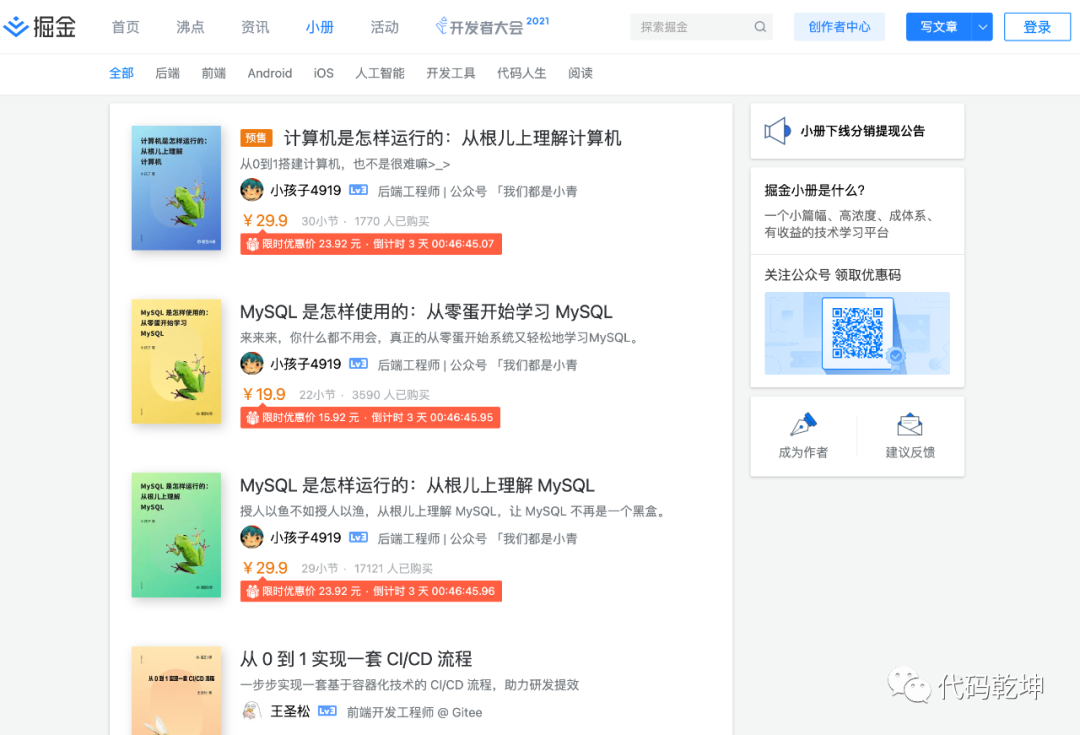The height and width of the screenshot is (735, 1080).
Task: Select the 前端 category tab
Action: tap(214, 73)
